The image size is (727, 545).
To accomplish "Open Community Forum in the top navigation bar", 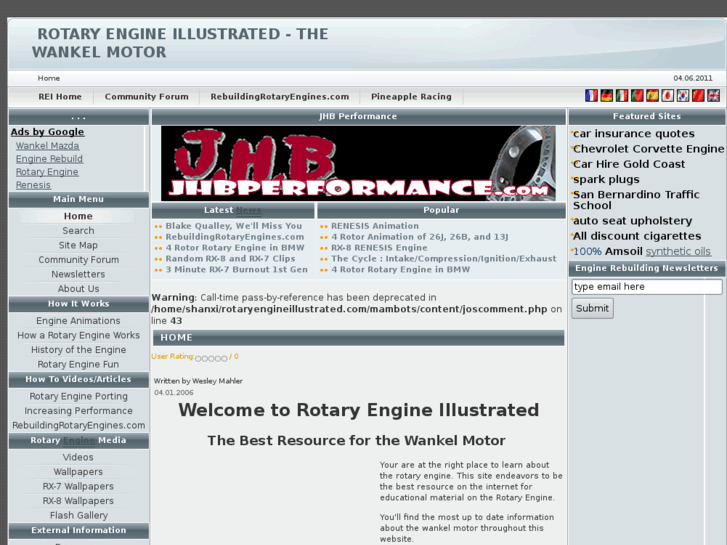I will click(x=147, y=96).
